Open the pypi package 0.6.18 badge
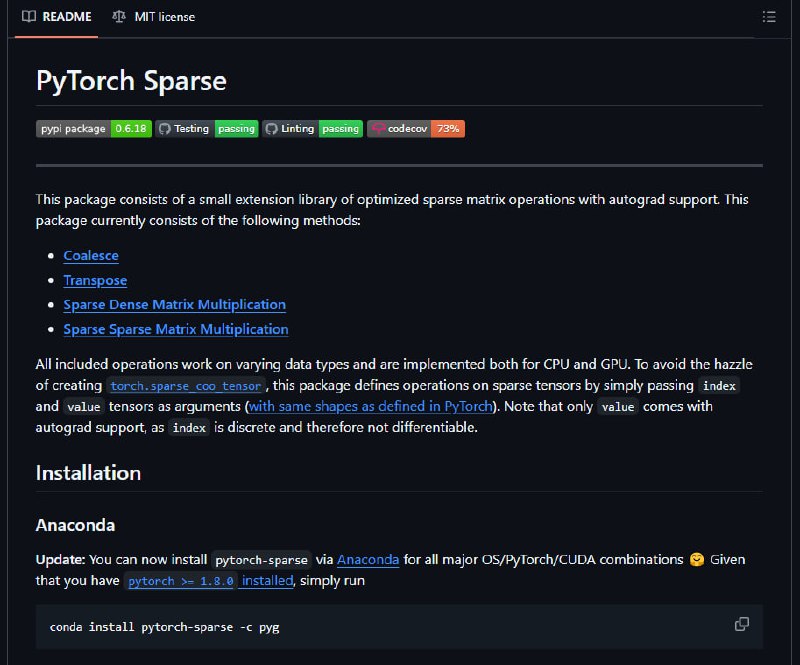Image resolution: width=800 pixels, height=665 pixels. point(94,129)
